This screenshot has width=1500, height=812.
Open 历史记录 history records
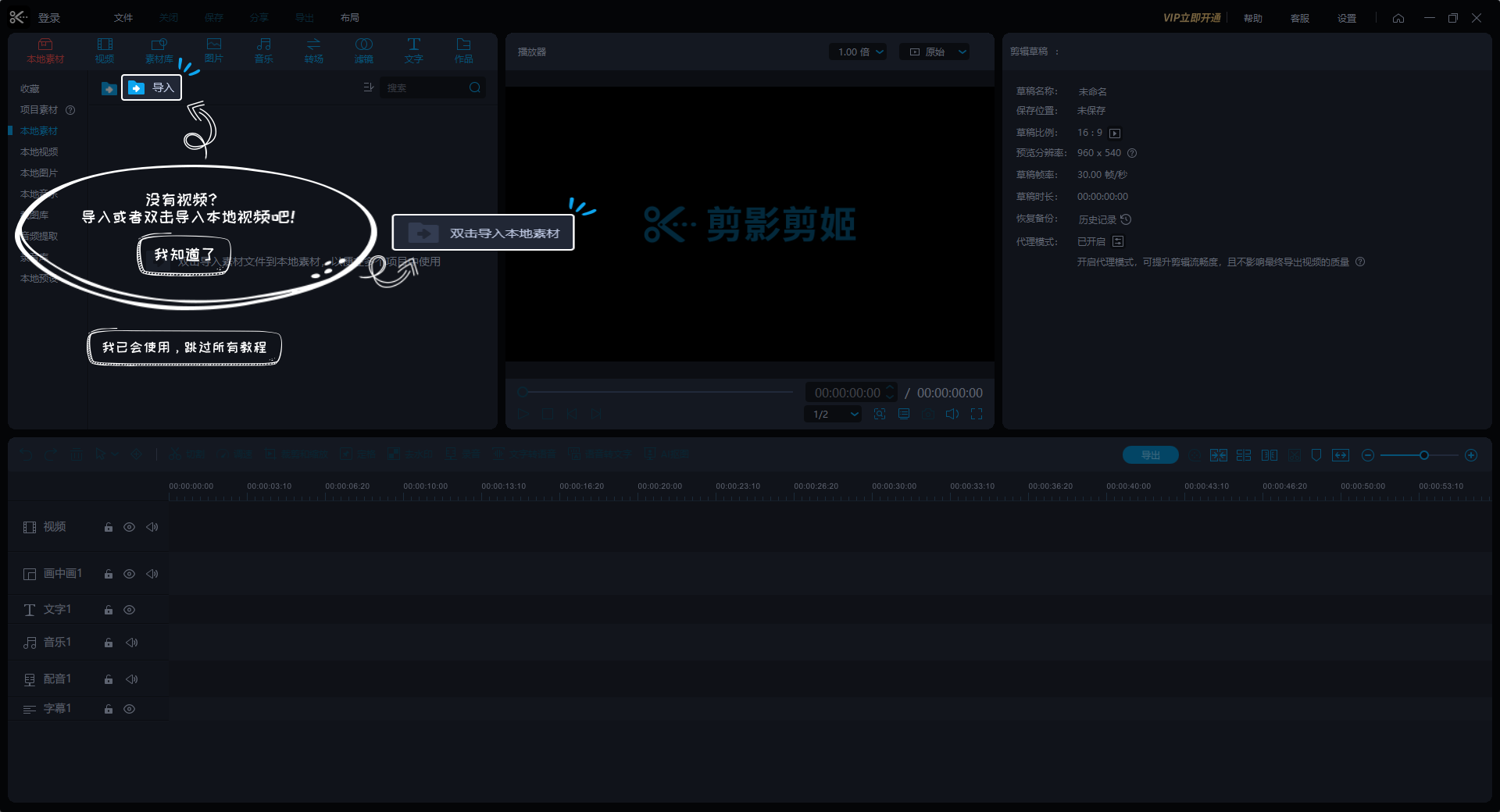(x=1105, y=220)
